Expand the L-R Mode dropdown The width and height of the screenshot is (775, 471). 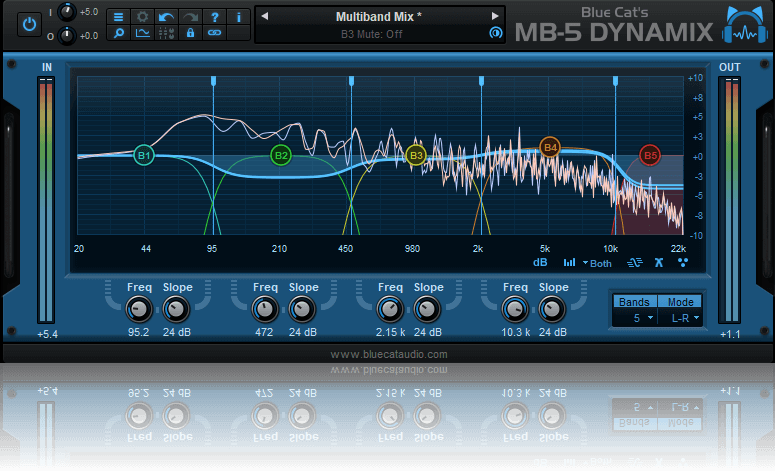click(686, 317)
